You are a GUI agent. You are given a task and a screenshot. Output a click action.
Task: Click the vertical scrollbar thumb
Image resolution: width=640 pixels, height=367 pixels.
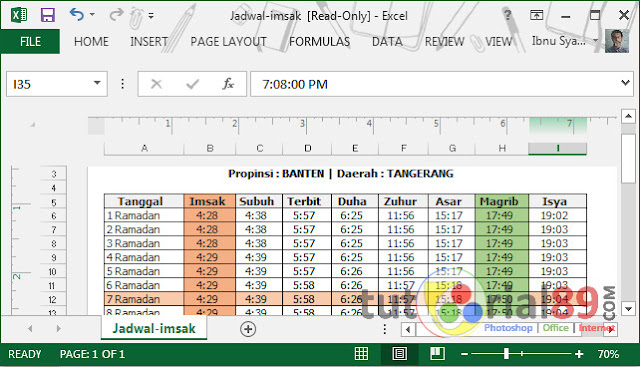(628, 158)
